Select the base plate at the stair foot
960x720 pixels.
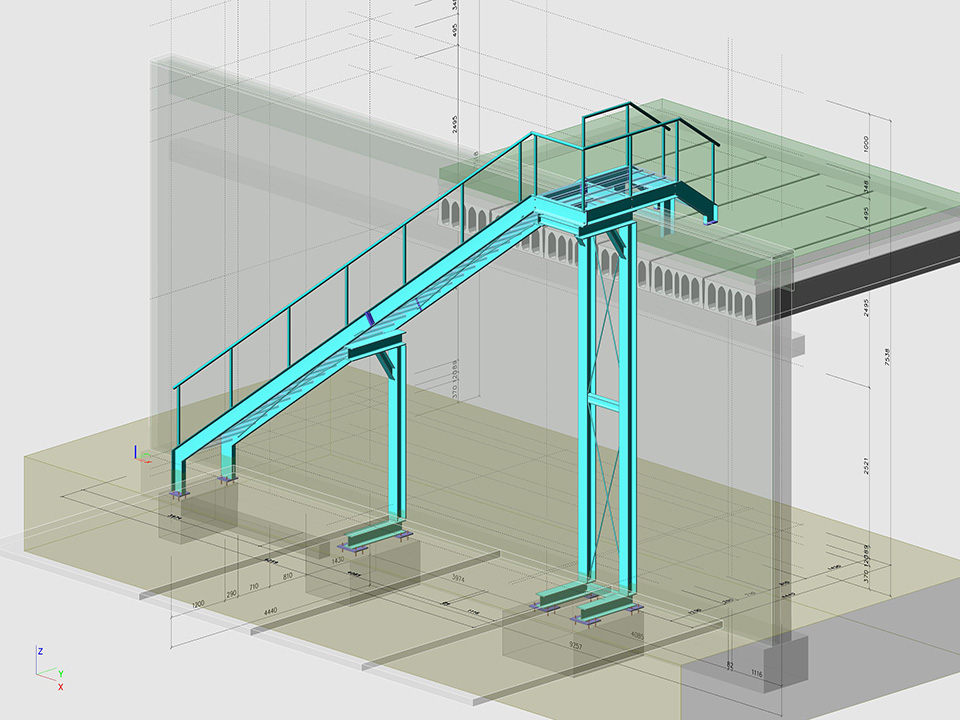pyautogui.click(x=178, y=494)
